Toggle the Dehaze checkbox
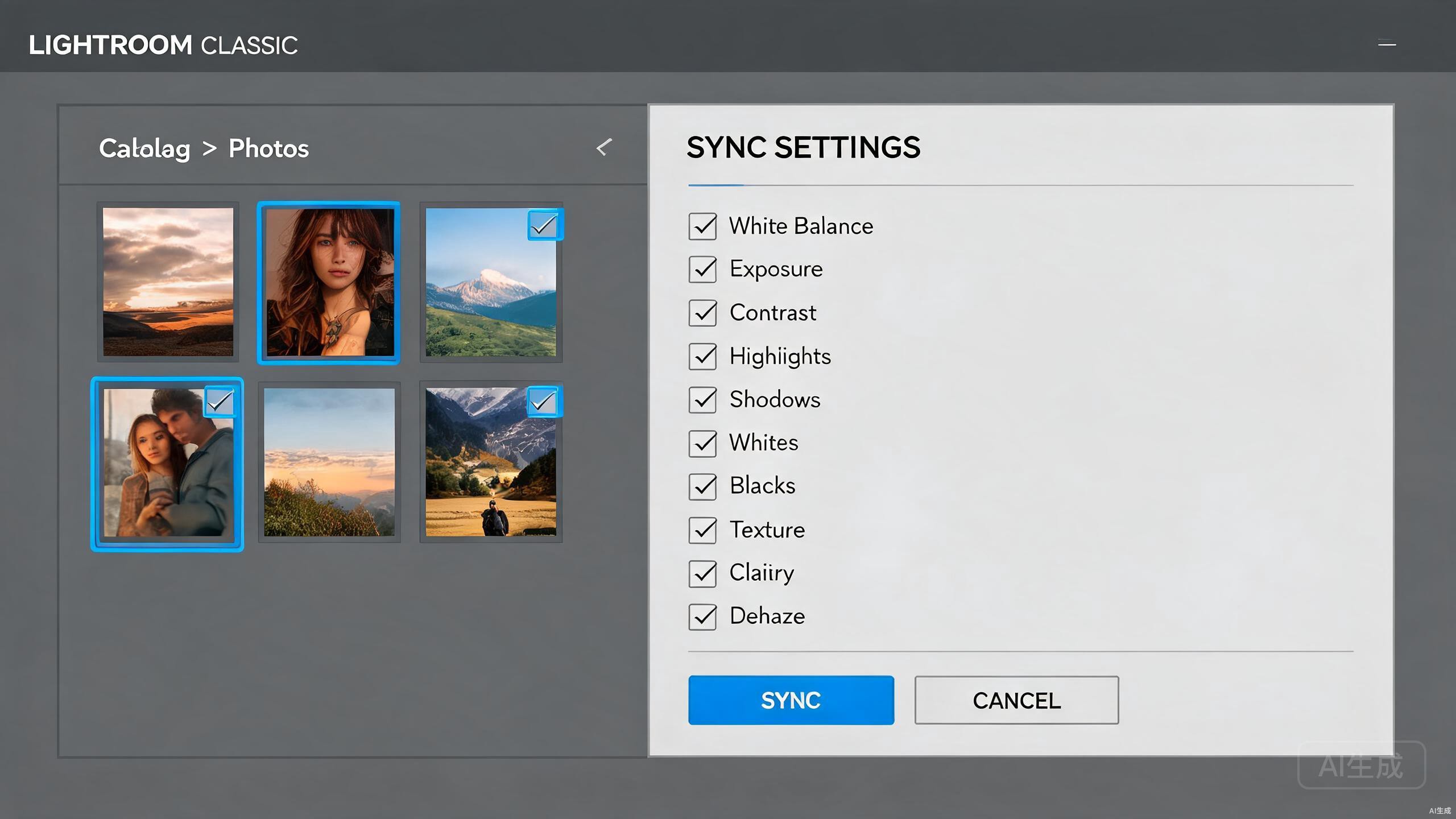The image size is (1456, 819). [702, 617]
